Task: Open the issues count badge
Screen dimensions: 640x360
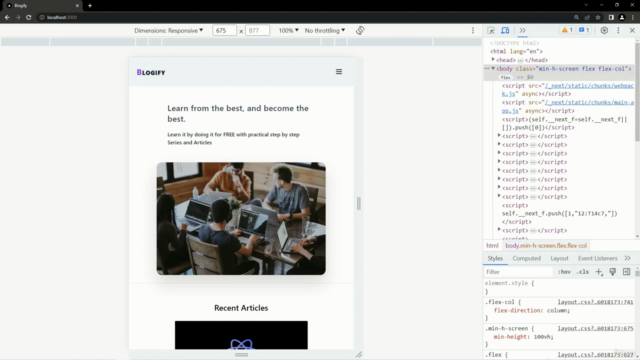Action: pyautogui.click(x=584, y=30)
